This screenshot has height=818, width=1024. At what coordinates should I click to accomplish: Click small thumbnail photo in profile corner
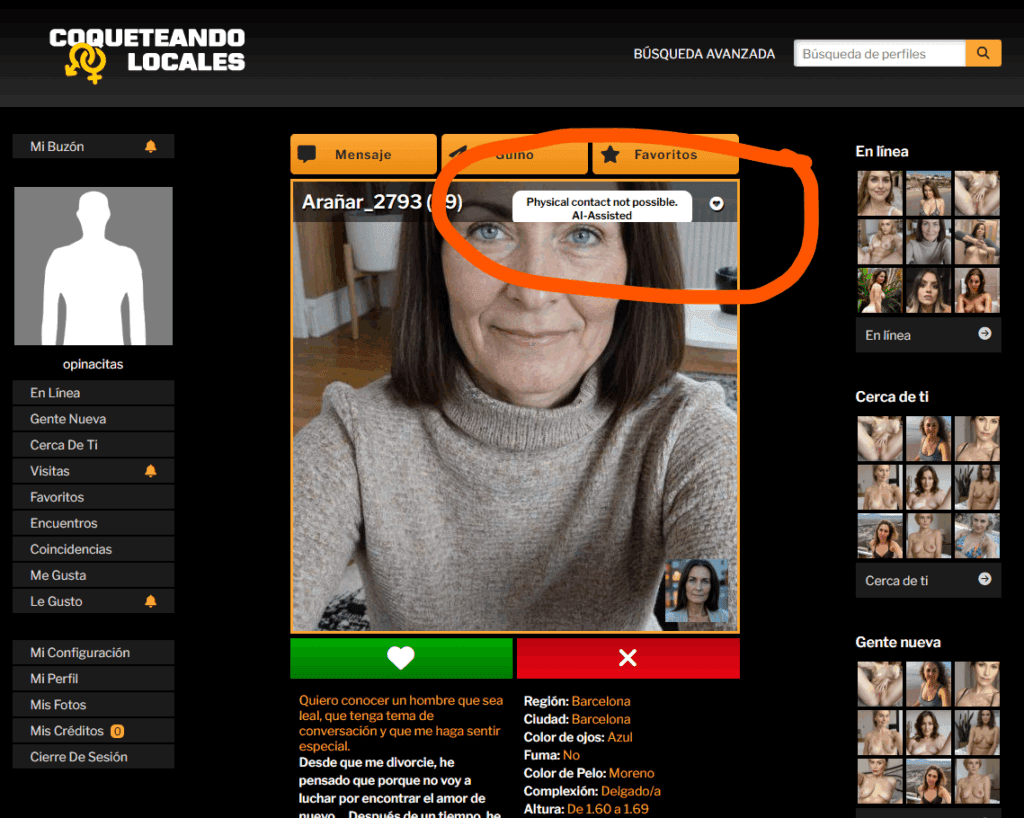pyautogui.click(x=697, y=591)
